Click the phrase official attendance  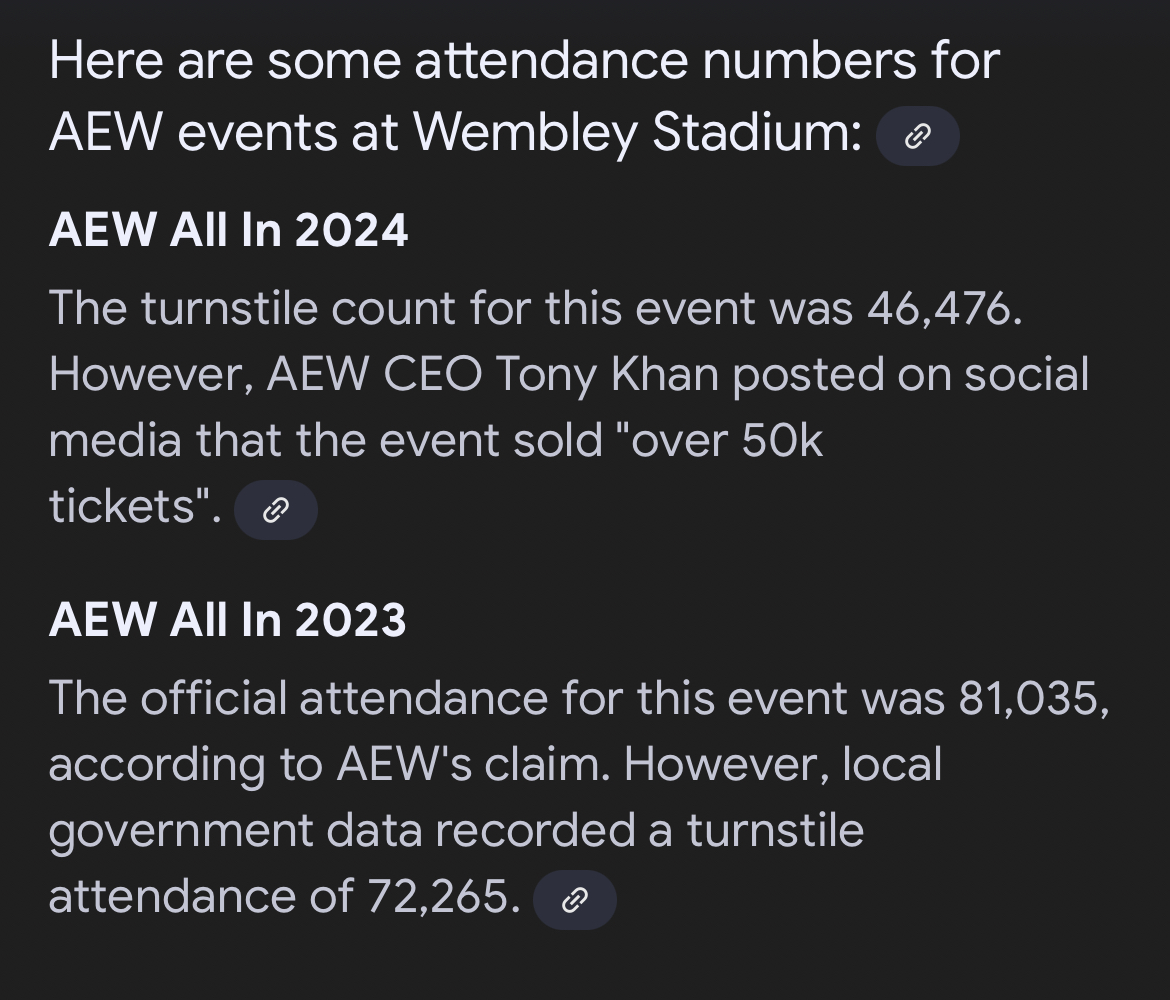[x=344, y=699]
